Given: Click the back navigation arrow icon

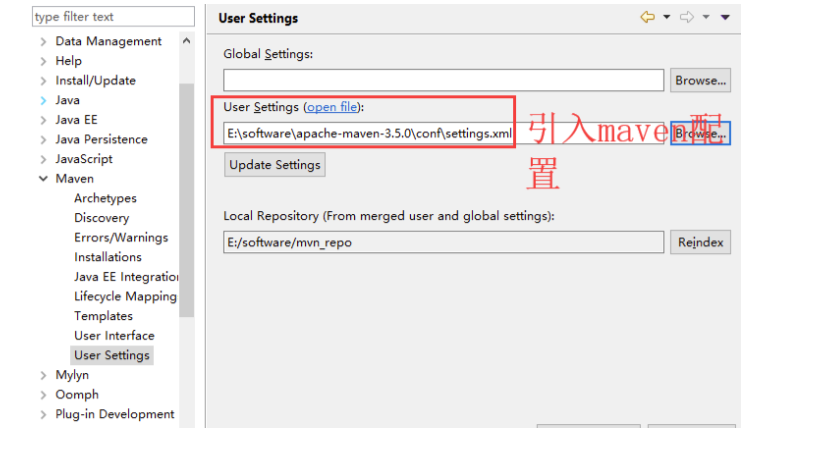Looking at the screenshot, I should click(x=647, y=18).
